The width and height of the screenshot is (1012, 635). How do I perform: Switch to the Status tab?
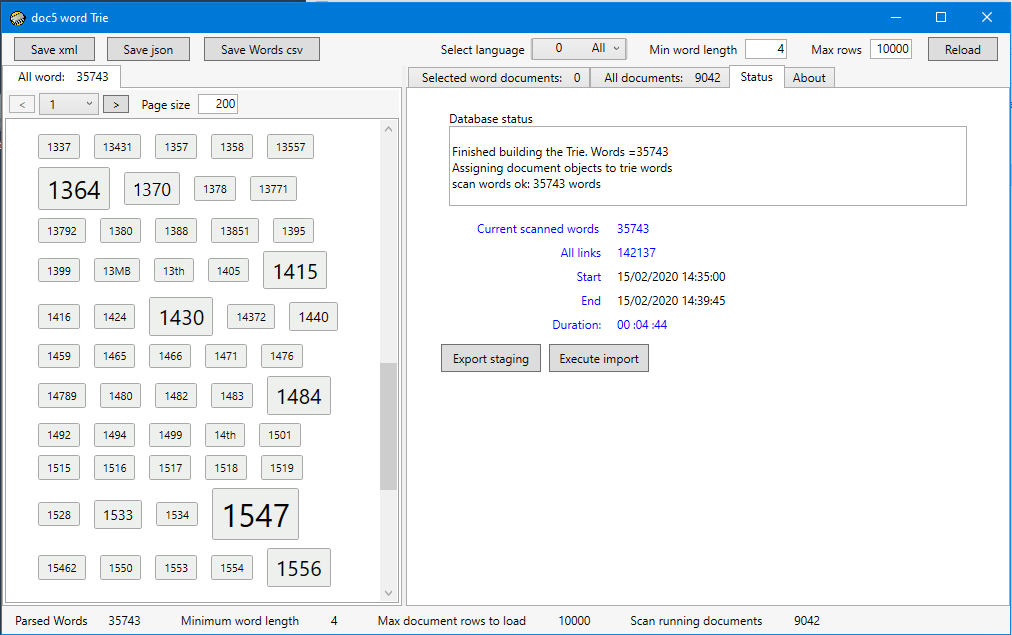pos(756,77)
